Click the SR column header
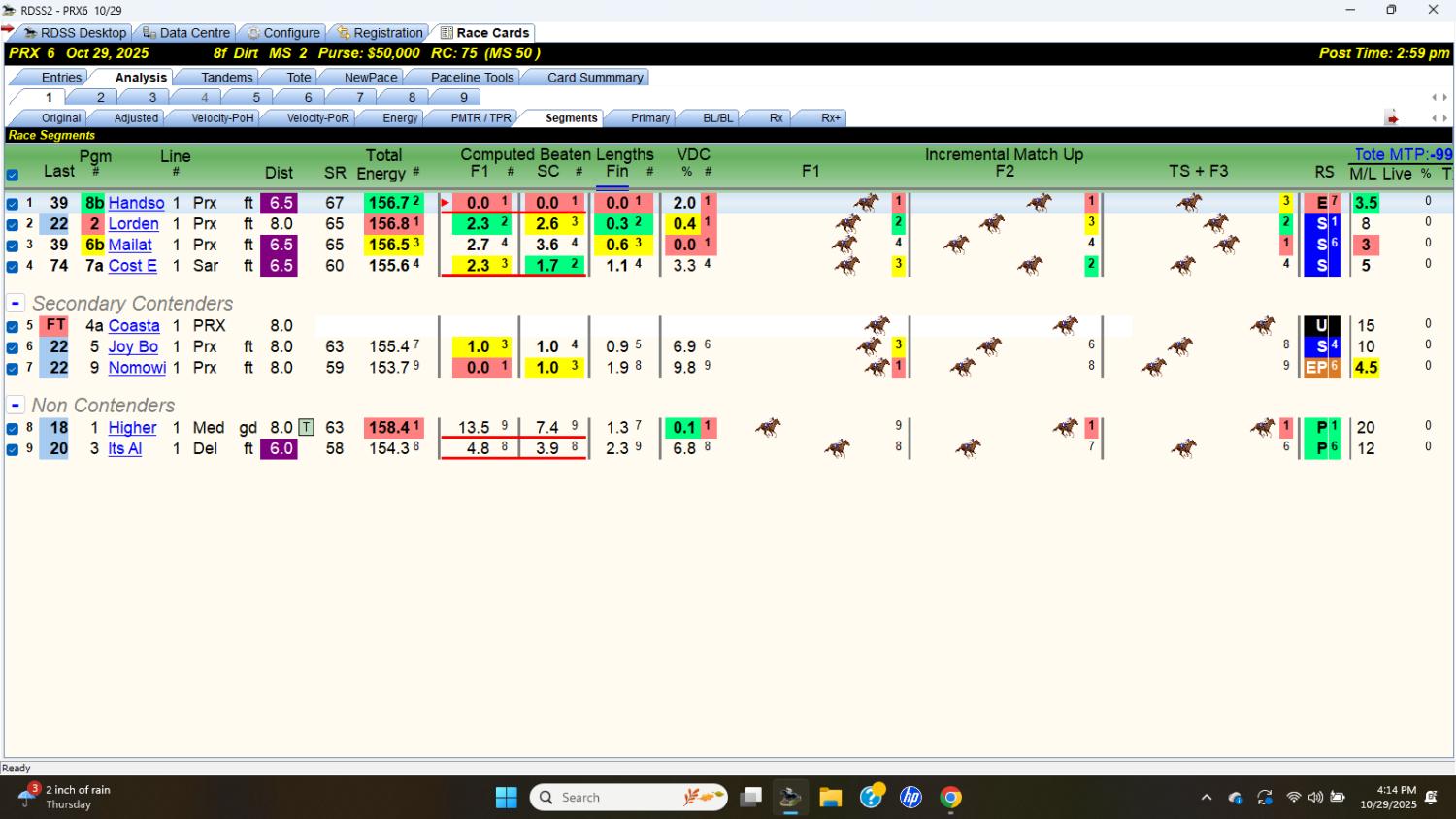The width and height of the screenshot is (1456, 819). click(335, 173)
